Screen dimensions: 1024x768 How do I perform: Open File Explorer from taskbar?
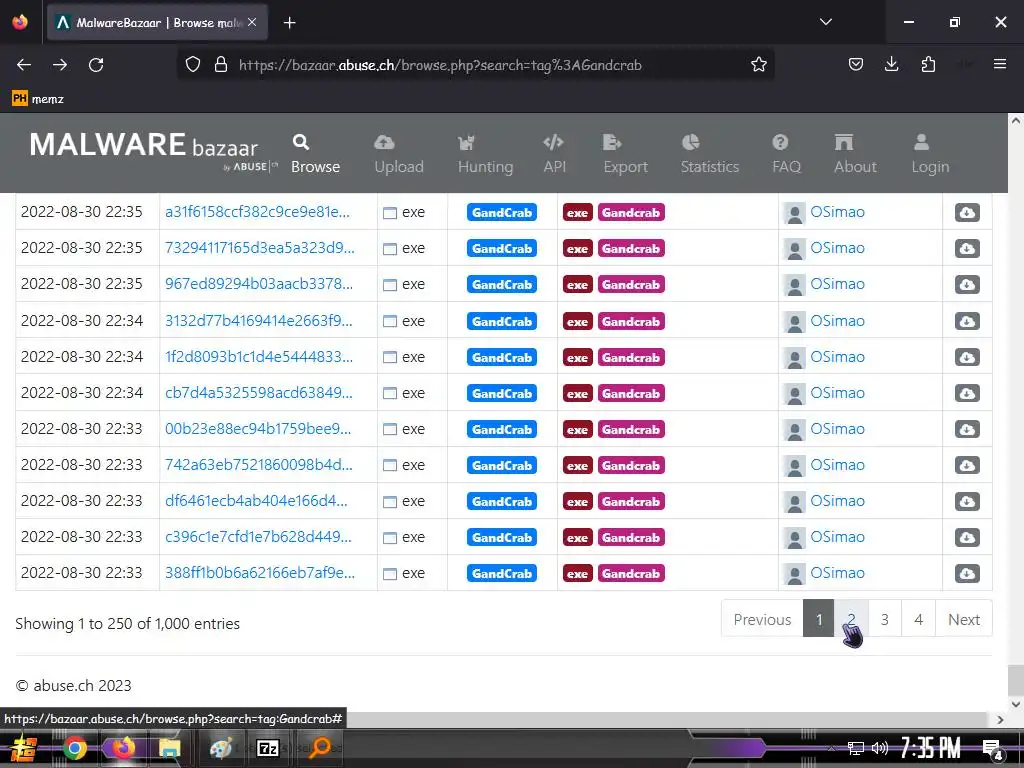(169, 748)
